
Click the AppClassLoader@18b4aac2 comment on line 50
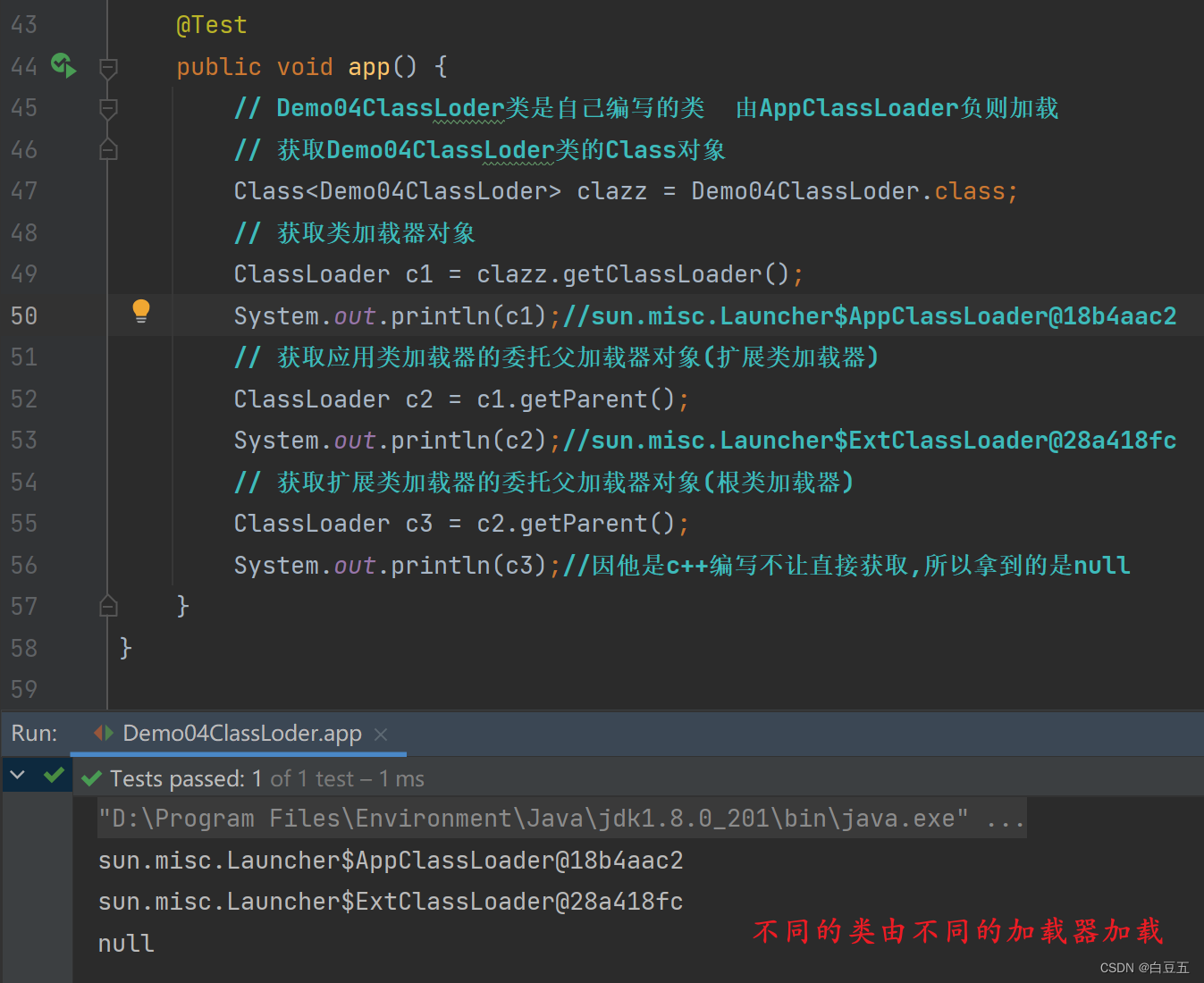[870, 316]
